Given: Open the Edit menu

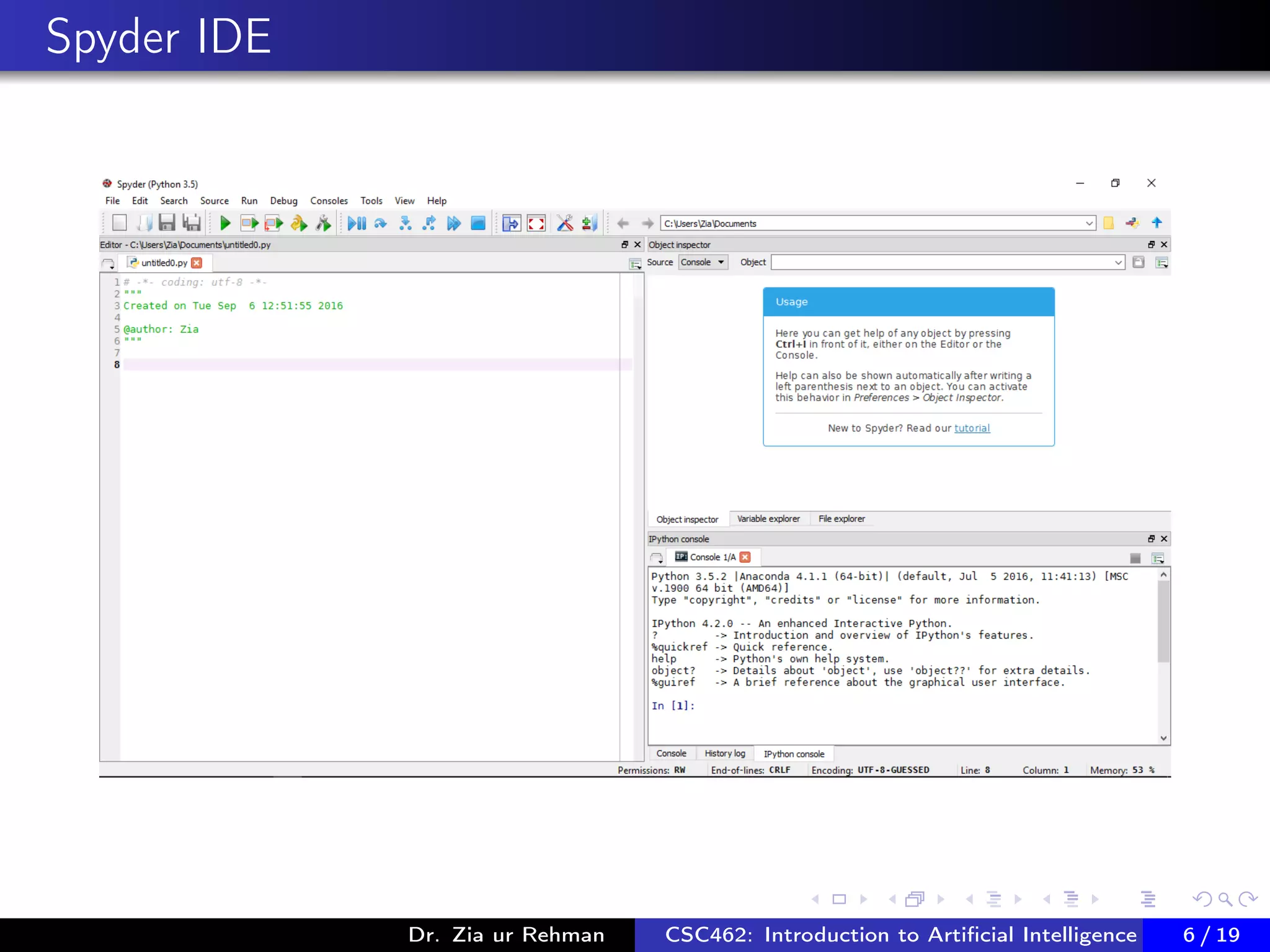Looking at the screenshot, I should pyautogui.click(x=140, y=201).
